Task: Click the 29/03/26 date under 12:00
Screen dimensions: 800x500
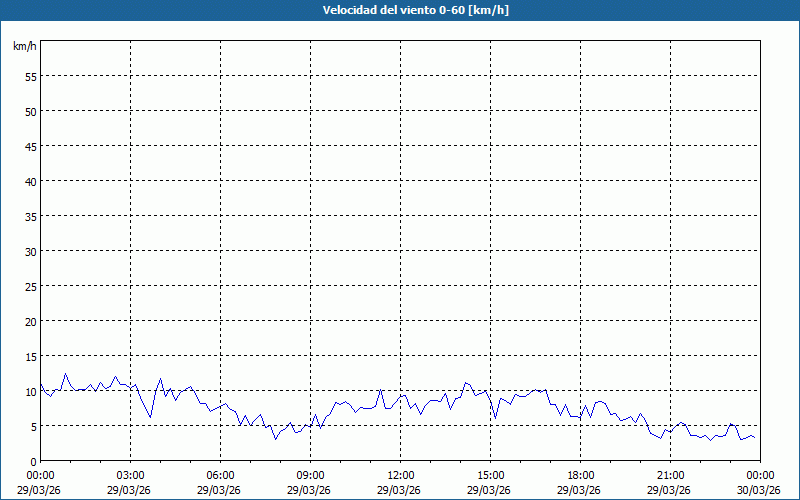Action: (x=400, y=489)
